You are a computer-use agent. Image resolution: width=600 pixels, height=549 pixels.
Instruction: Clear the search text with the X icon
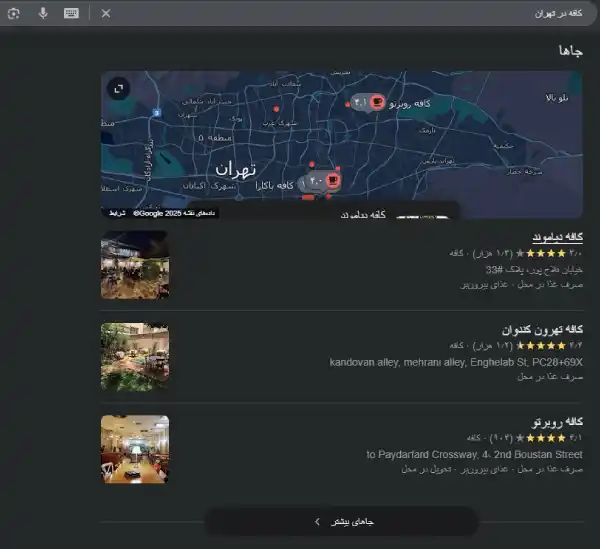pos(106,13)
